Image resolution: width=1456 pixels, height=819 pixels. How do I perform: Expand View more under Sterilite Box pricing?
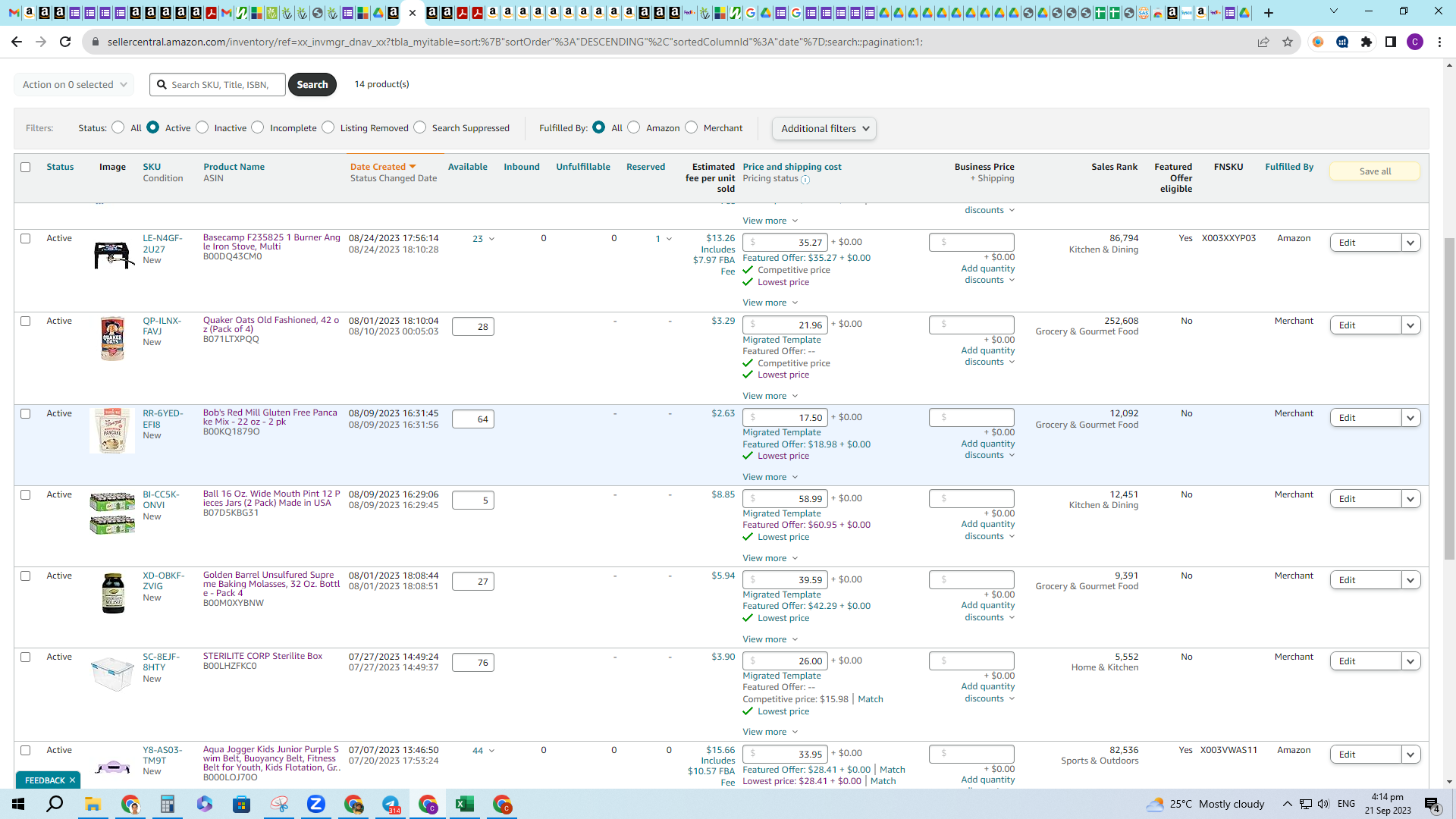(770, 732)
